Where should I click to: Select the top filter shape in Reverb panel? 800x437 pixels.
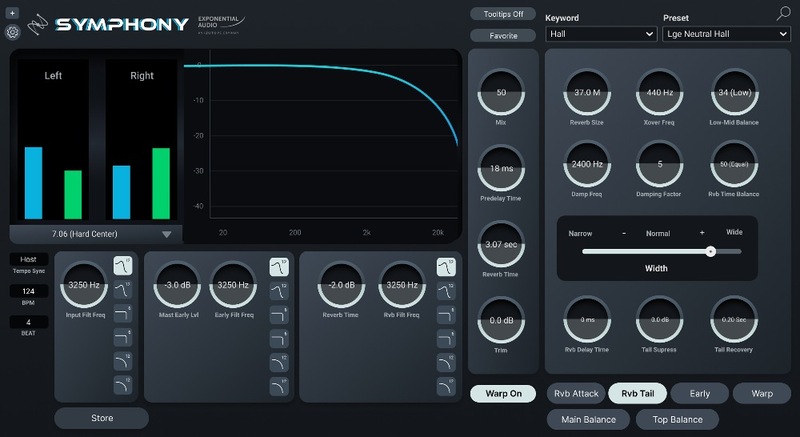click(x=446, y=266)
